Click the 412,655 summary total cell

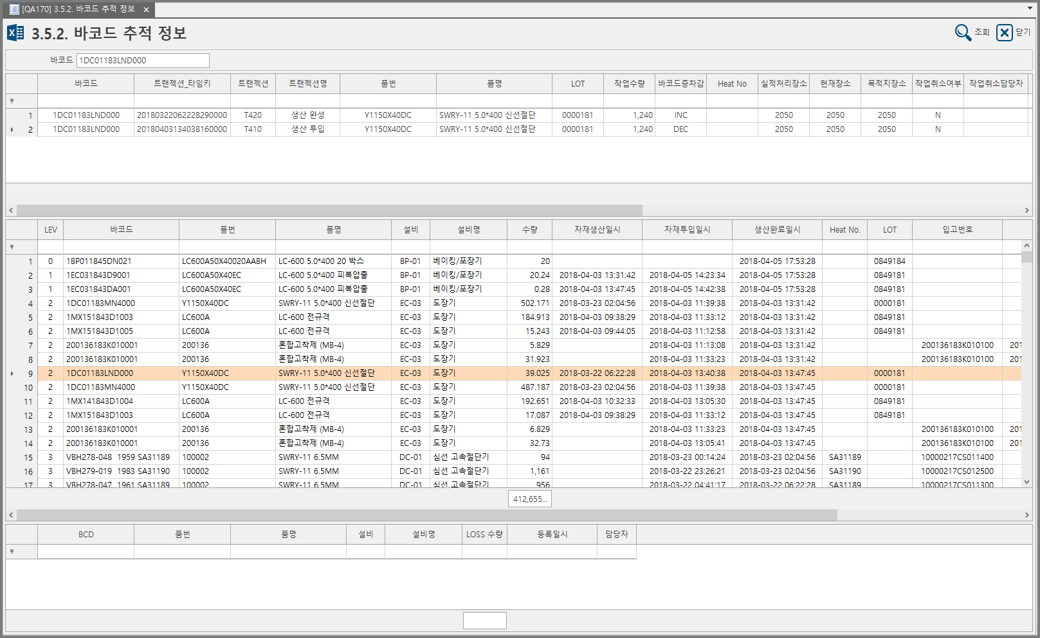[529, 499]
